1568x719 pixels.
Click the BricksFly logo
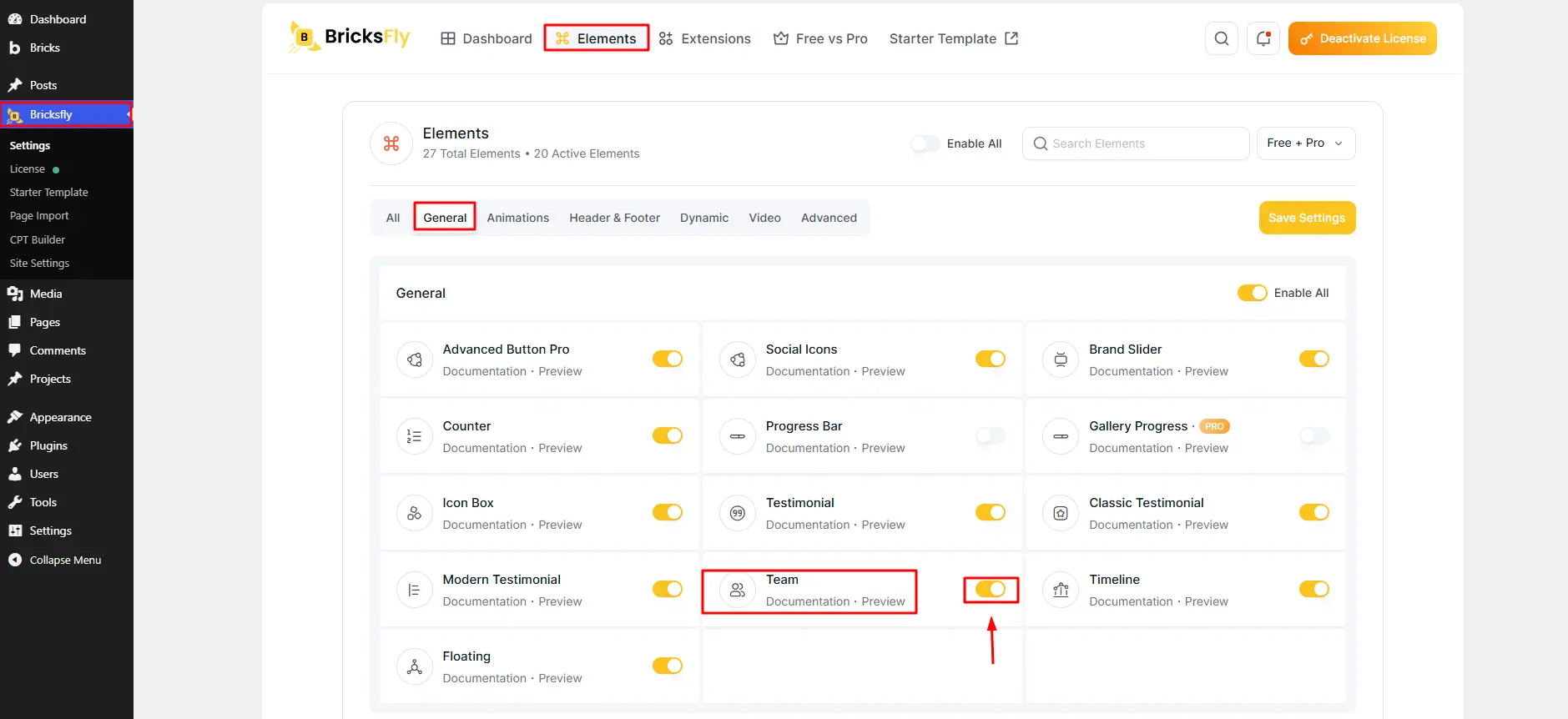pos(350,37)
